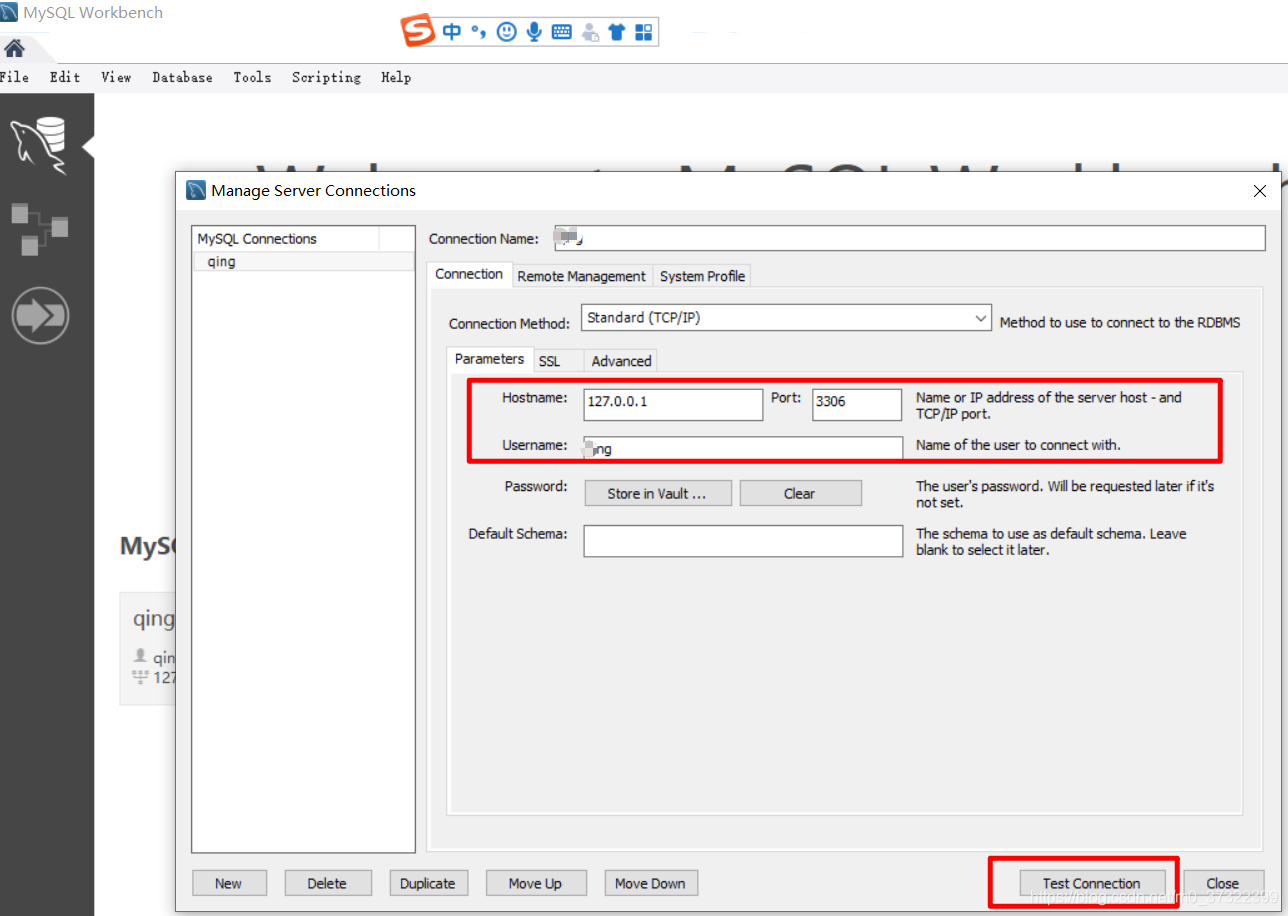Image resolution: width=1288 pixels, height=916 pixels.
Task: Select the Parameters sub-tab
Action: pyautogui.click(x=489, y=359)
